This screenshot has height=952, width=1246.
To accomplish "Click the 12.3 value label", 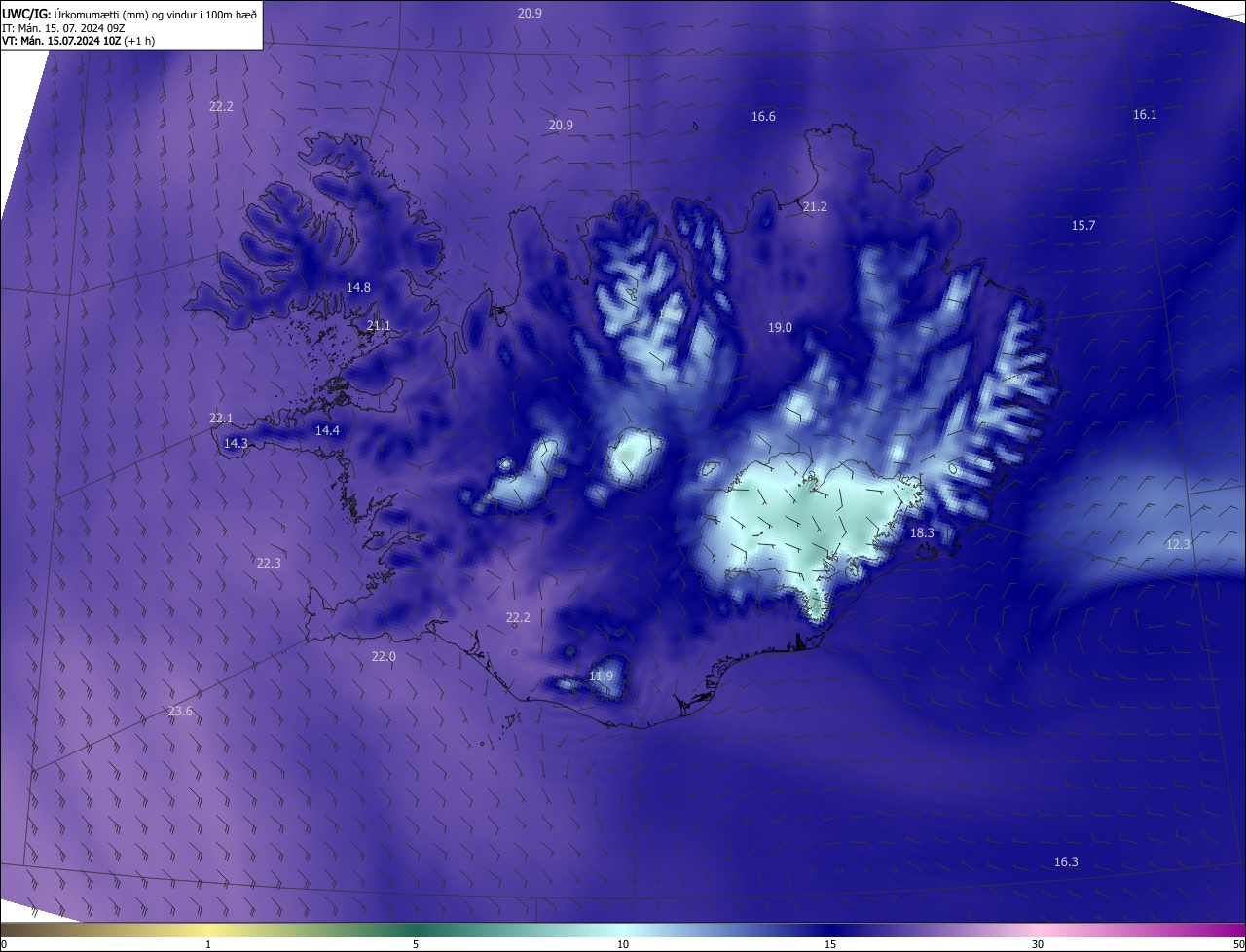I will [1178, 545].
